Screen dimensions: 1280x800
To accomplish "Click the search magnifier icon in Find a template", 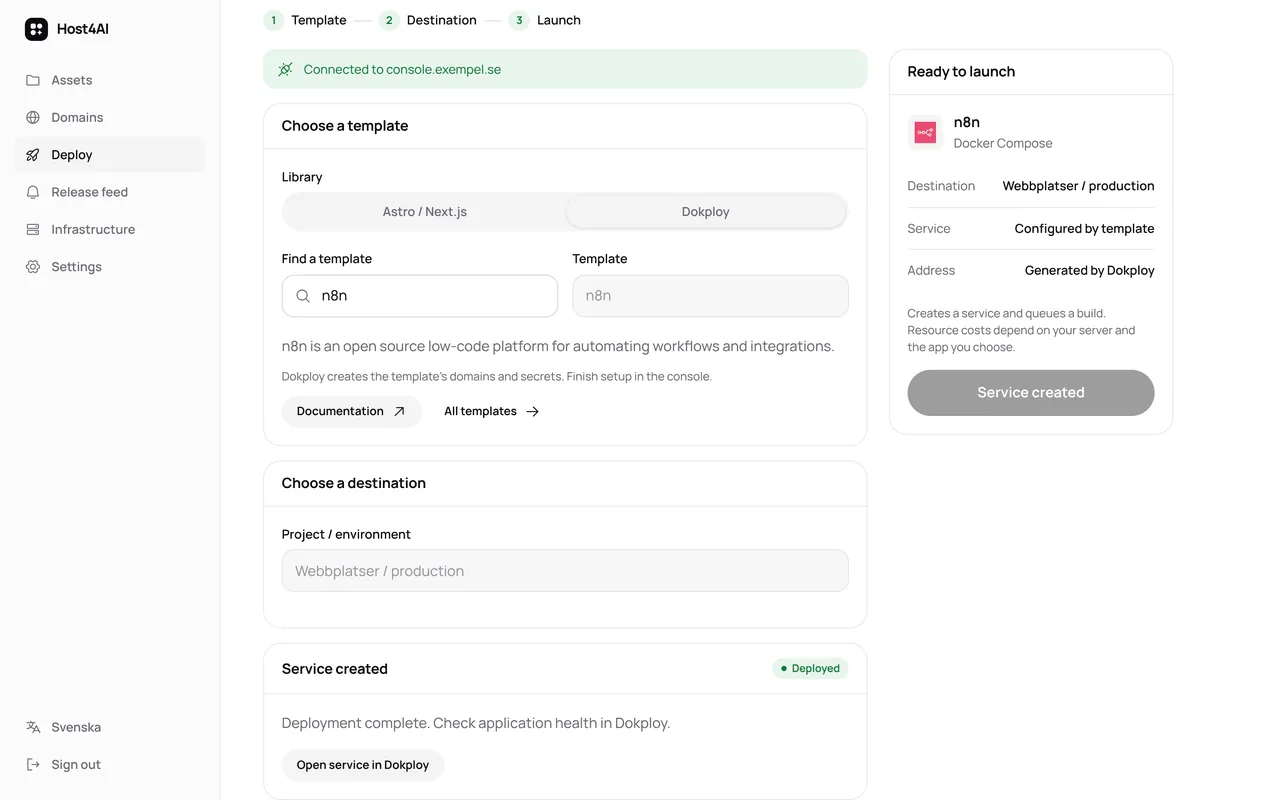I will (303, 296).
